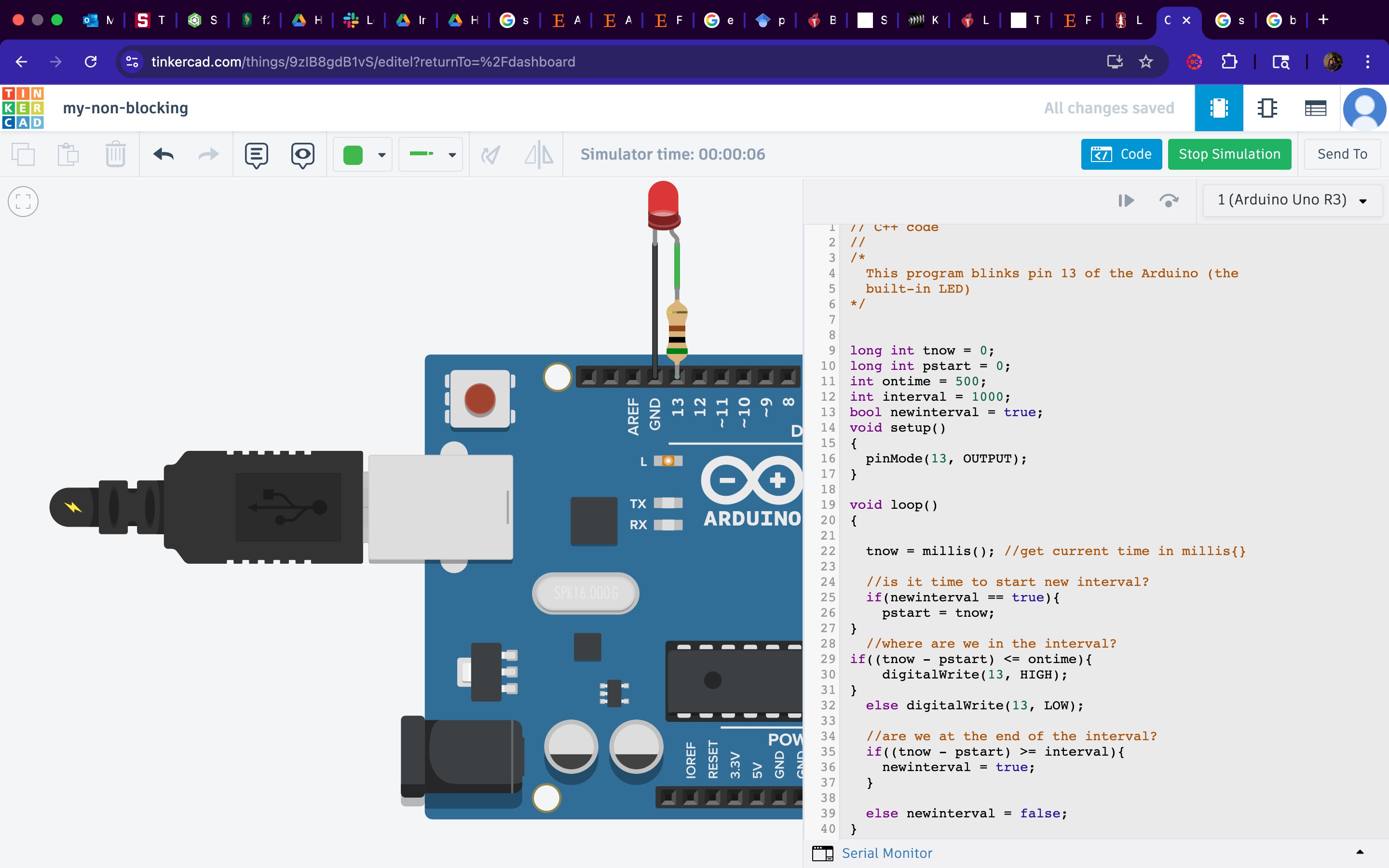Toggle the Code panel button

pyautogui.click(x=1121, y=154)
